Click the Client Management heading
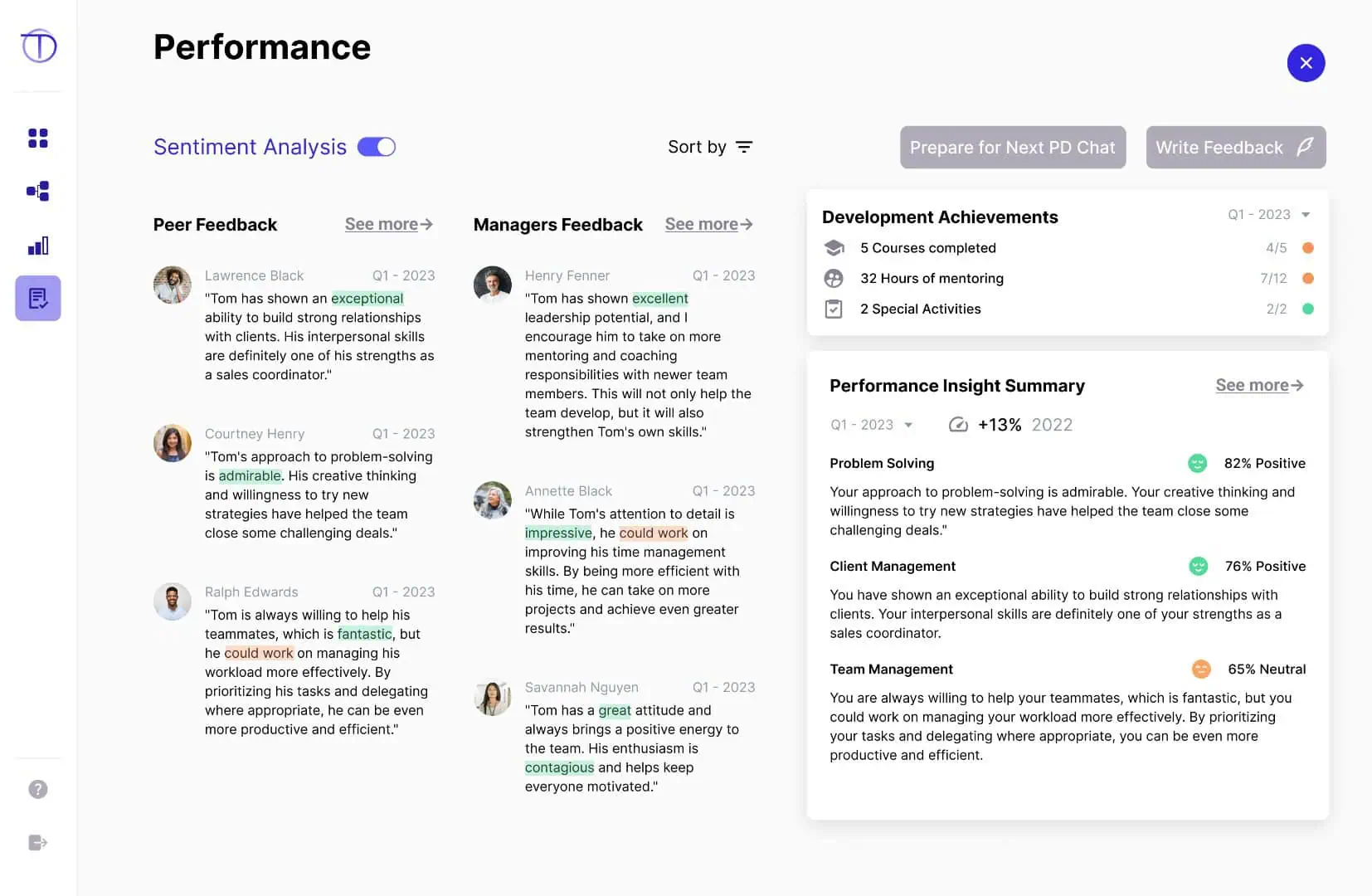Viewport: 1372px width, 896px height. pyautogui.click(x=893, y=566)
